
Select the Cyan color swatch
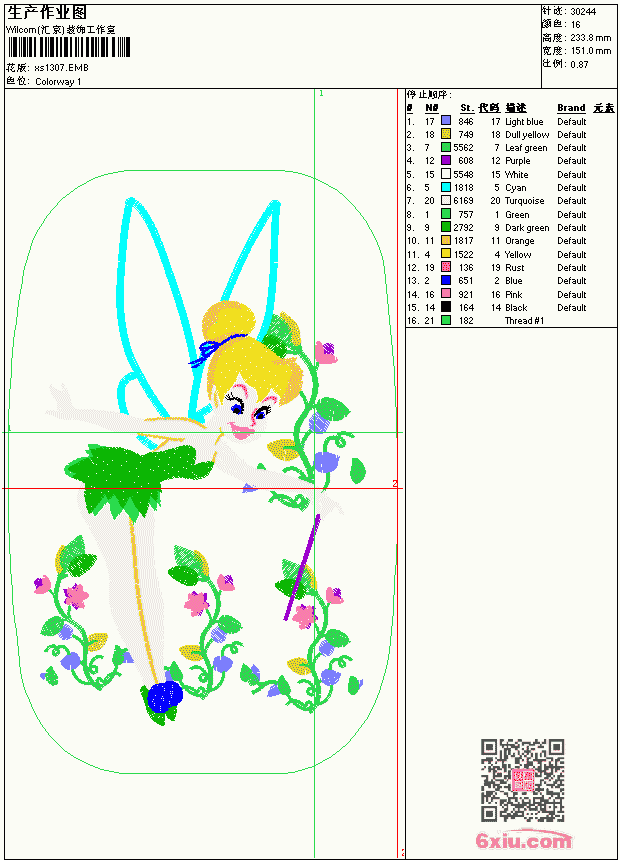click(446, 187)
